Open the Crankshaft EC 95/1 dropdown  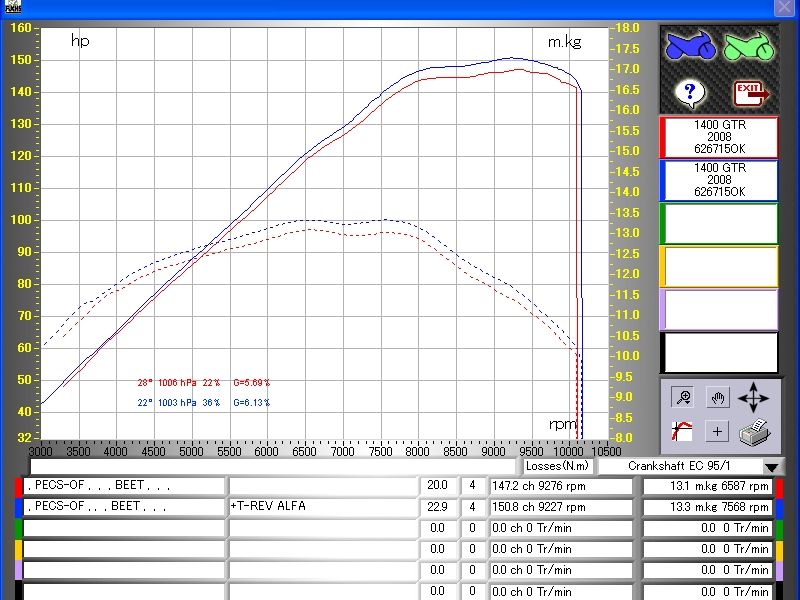click(x=771, y=466)
